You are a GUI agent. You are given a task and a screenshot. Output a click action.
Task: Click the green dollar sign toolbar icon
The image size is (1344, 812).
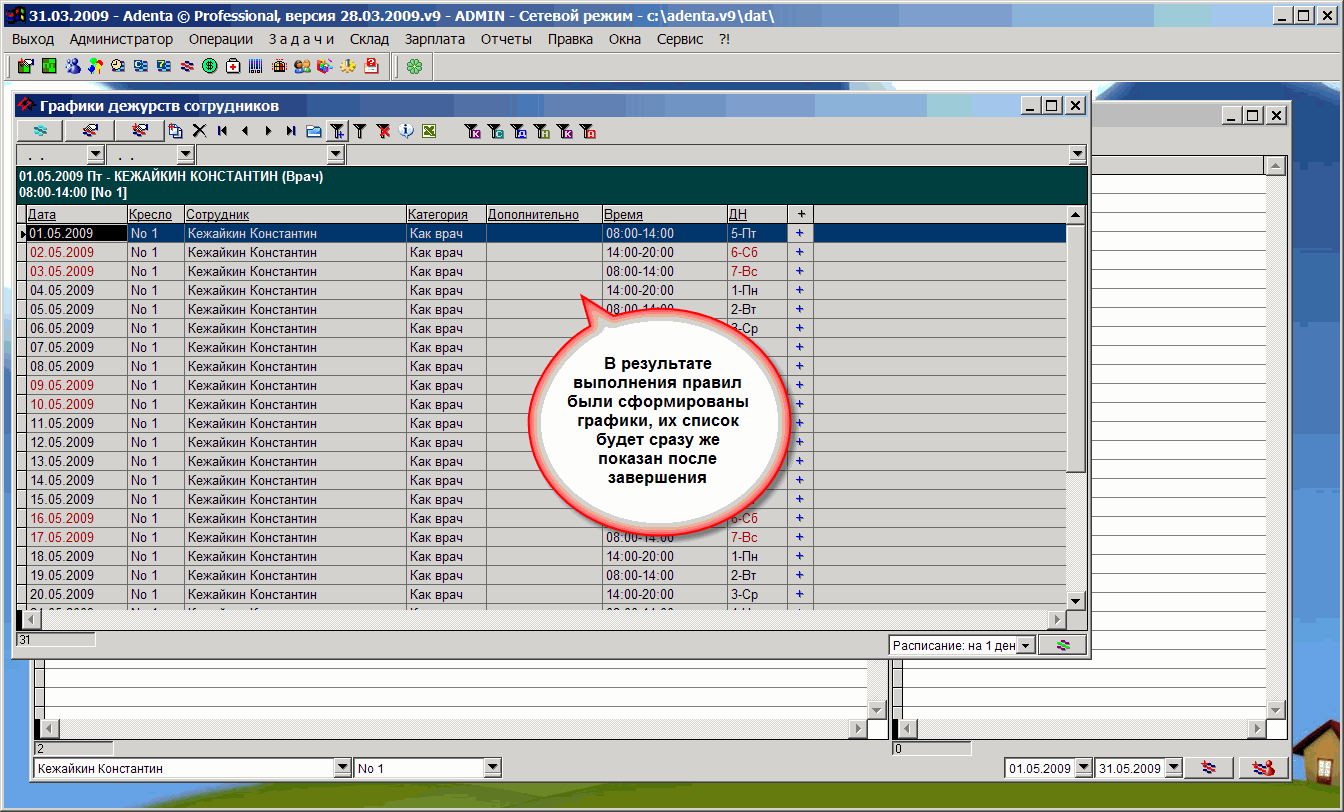(x=210, y=67)
